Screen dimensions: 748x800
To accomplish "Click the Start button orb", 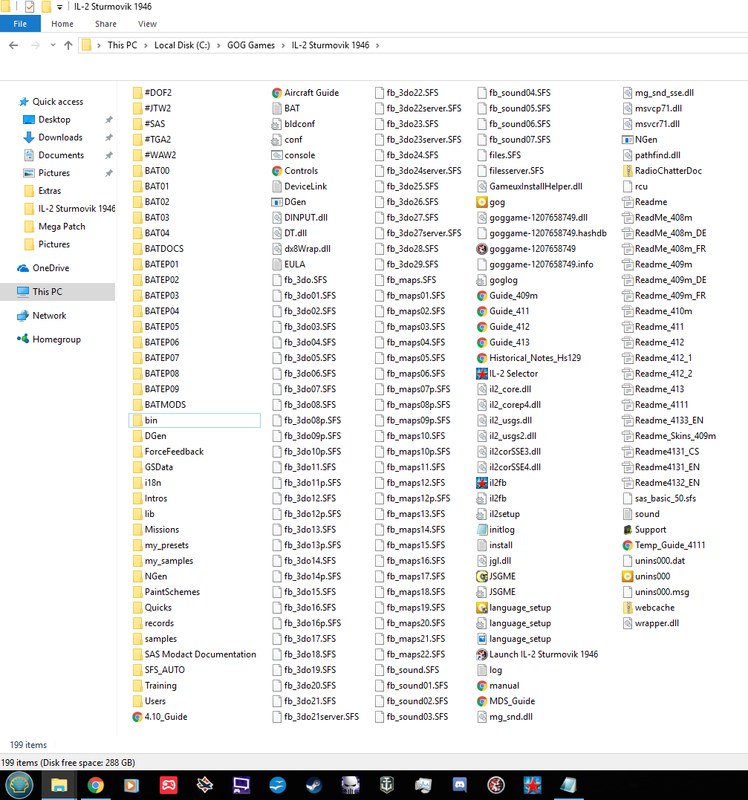I will click(19, 785).
